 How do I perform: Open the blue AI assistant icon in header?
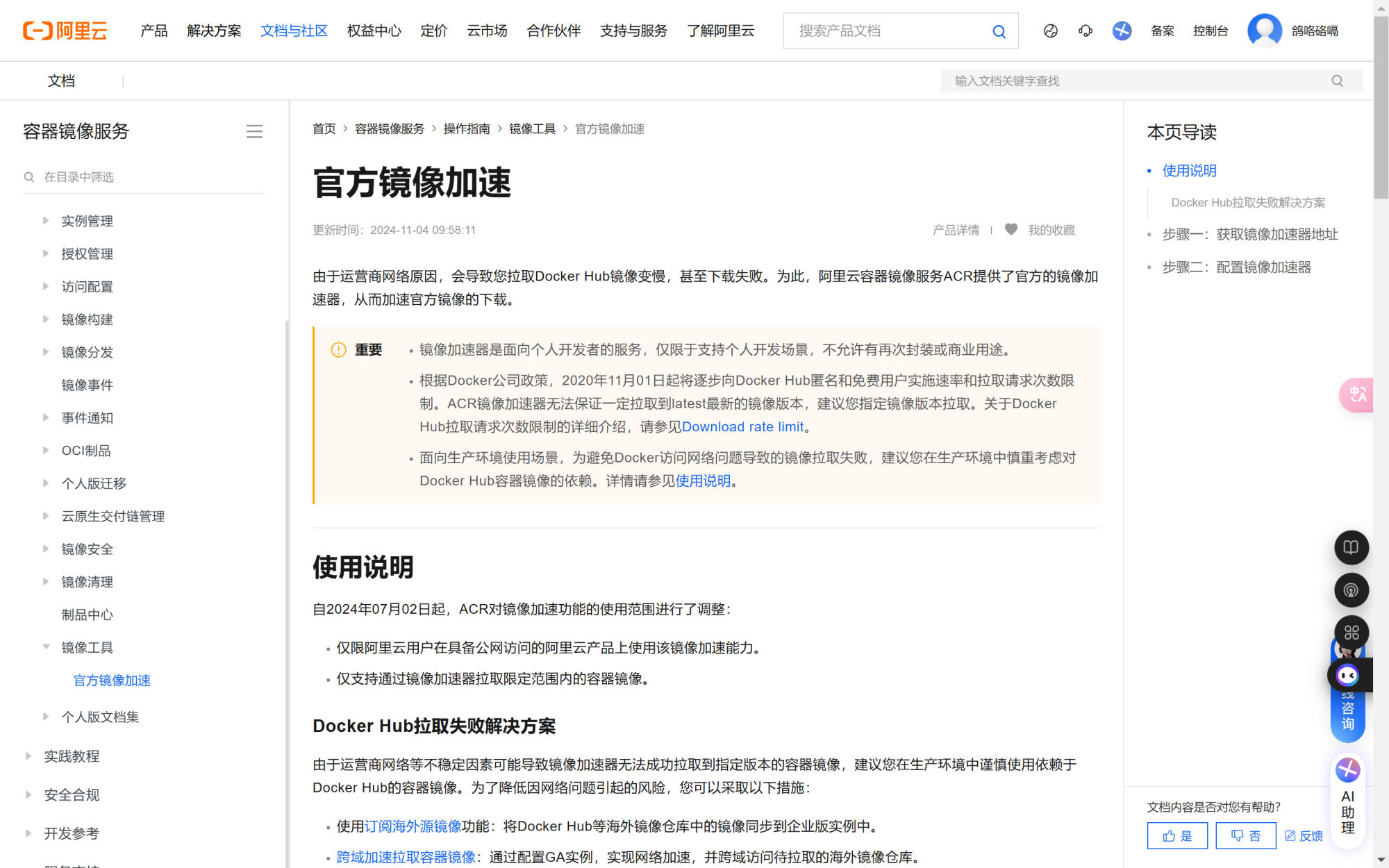1122,31
